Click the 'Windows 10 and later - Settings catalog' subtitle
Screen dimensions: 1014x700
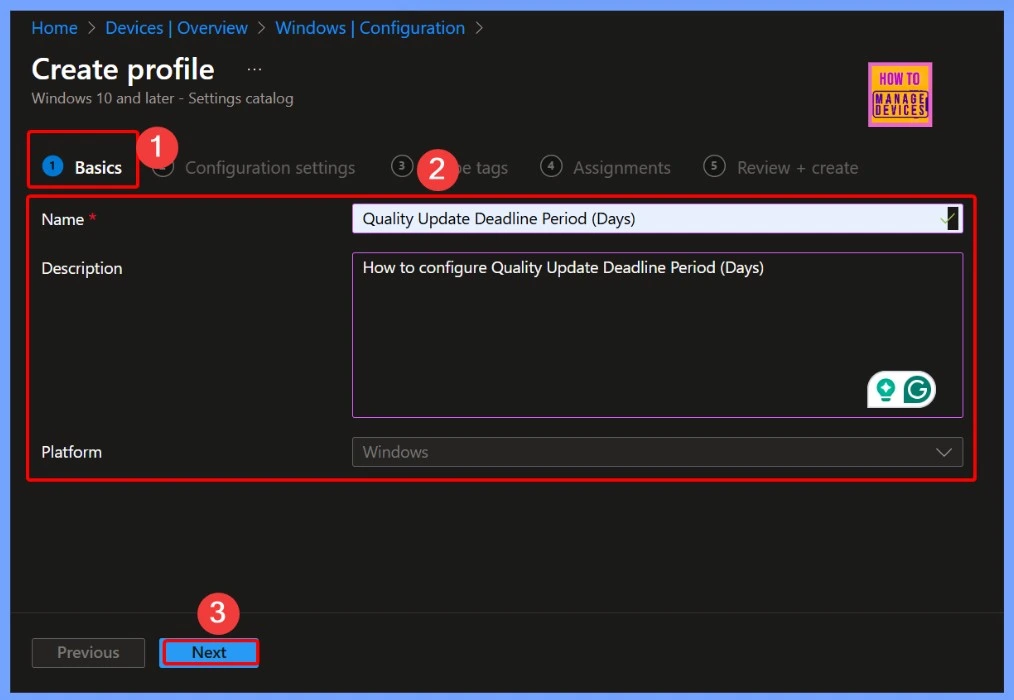tap(162, 98)
